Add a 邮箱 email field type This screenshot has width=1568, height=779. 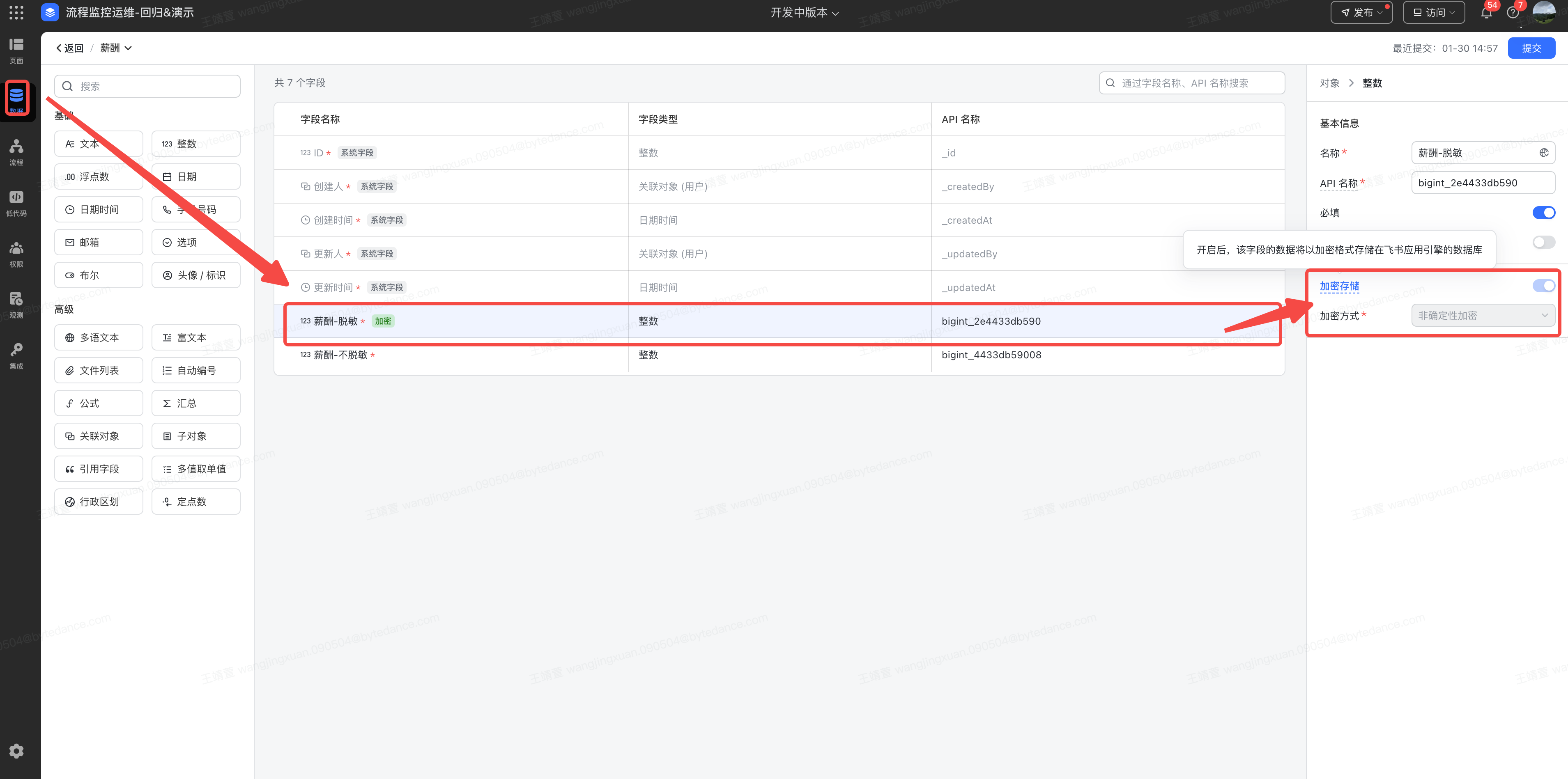tap(99, 242)
